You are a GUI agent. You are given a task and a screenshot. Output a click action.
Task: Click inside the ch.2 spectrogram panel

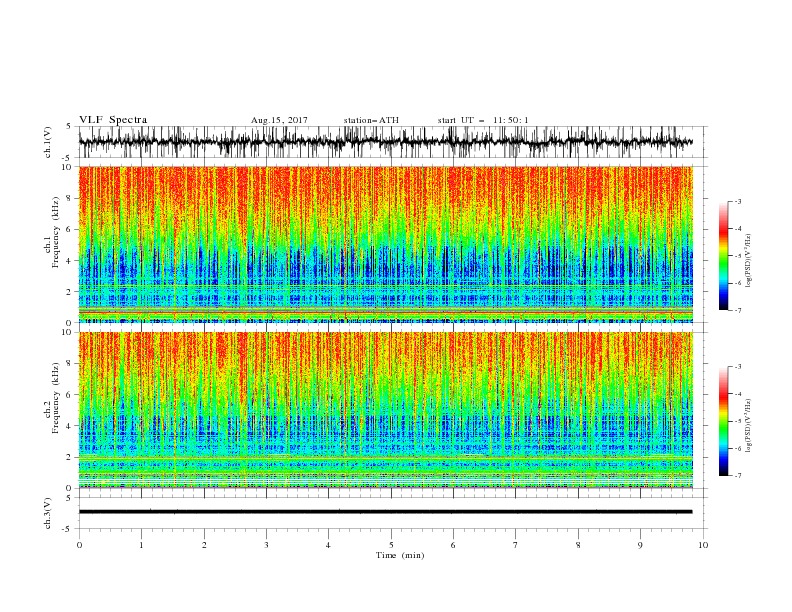point(386,410)
